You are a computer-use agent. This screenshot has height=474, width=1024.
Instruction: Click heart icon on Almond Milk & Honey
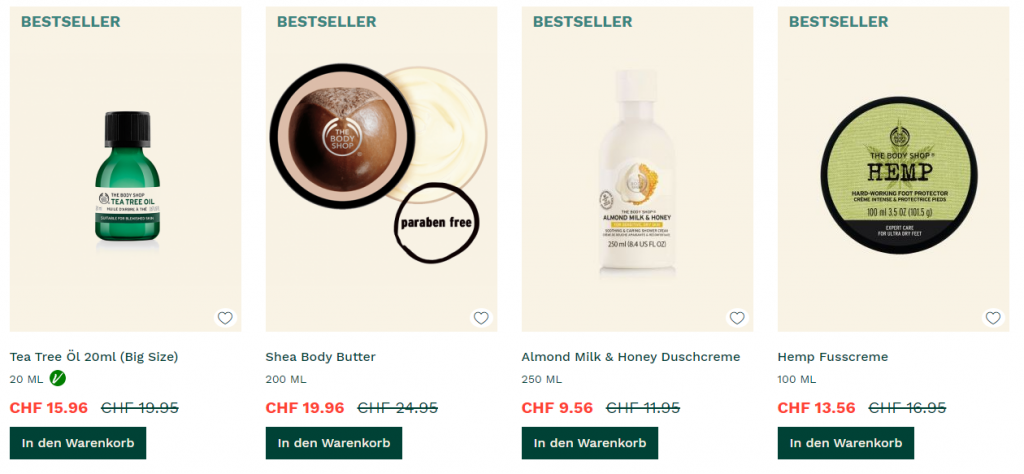(737, 318)
